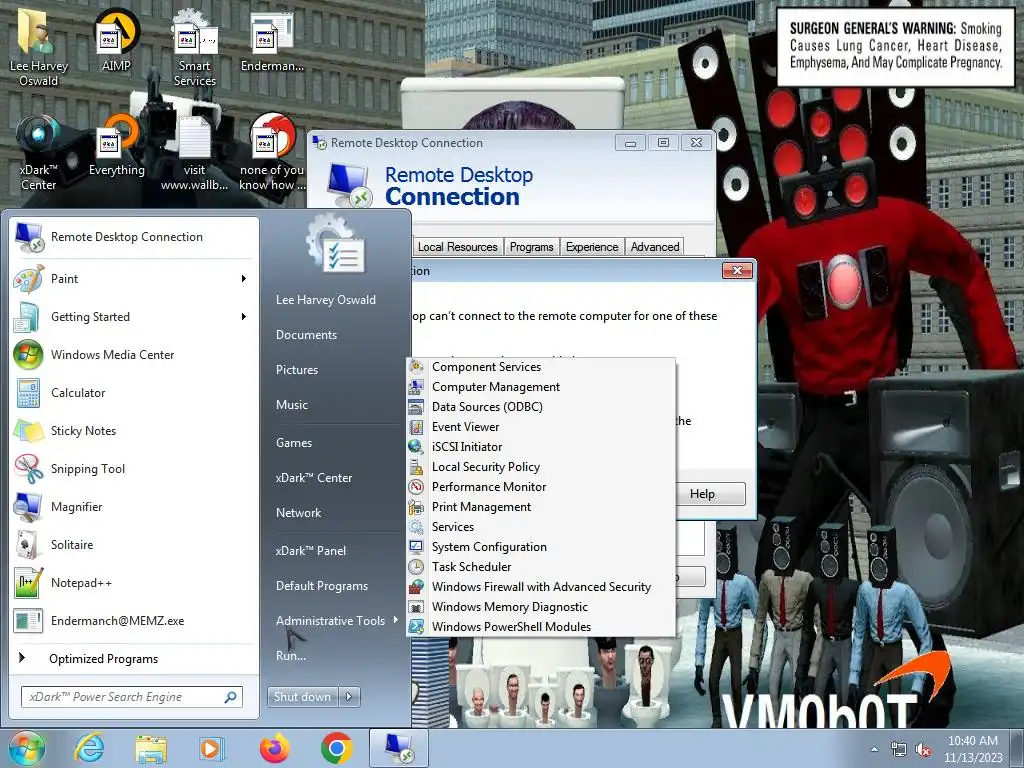Switch to the Local Resources tab
This screenshot has width=1024, height=768.
pos(458,247)
